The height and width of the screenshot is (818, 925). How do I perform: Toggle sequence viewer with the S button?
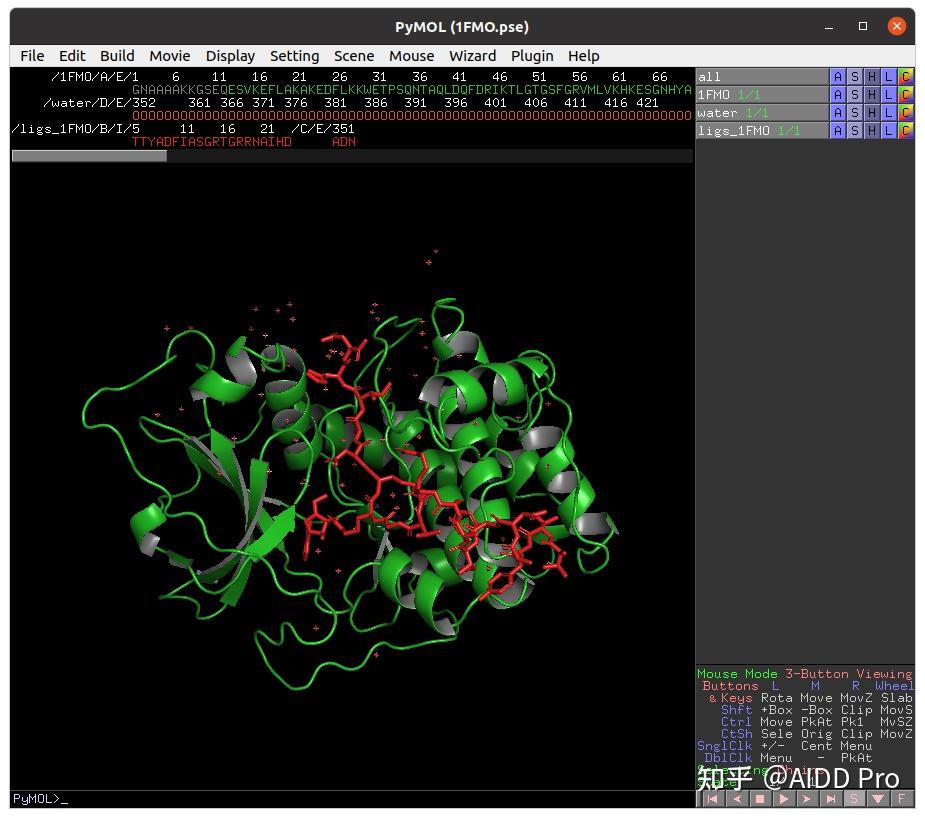pyautogui.click(x=854, y=799)
